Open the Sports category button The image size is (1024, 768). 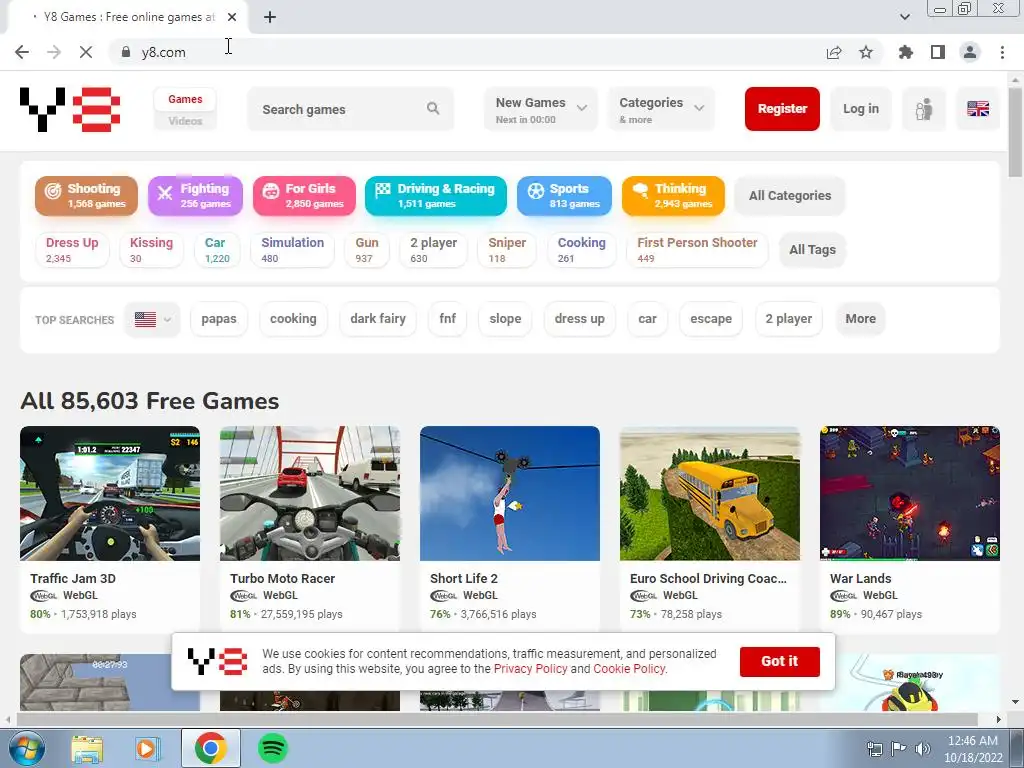564,195
